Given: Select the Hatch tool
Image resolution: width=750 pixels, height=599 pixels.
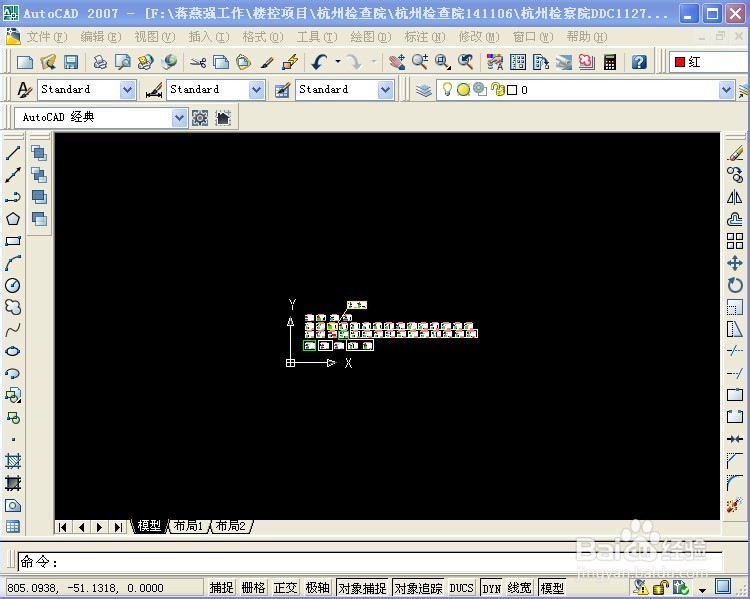Looking at the screenshot, I should tap(13, 461).
